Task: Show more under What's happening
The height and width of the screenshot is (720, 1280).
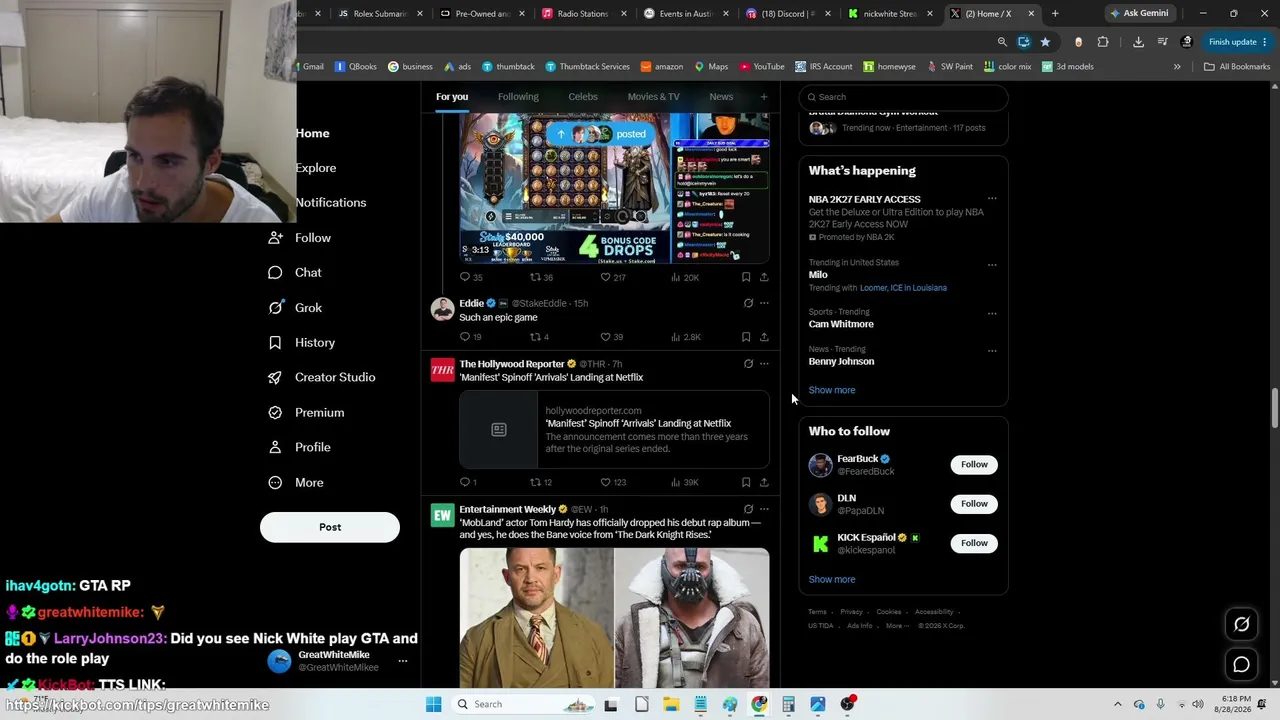Action: [832, 390]
